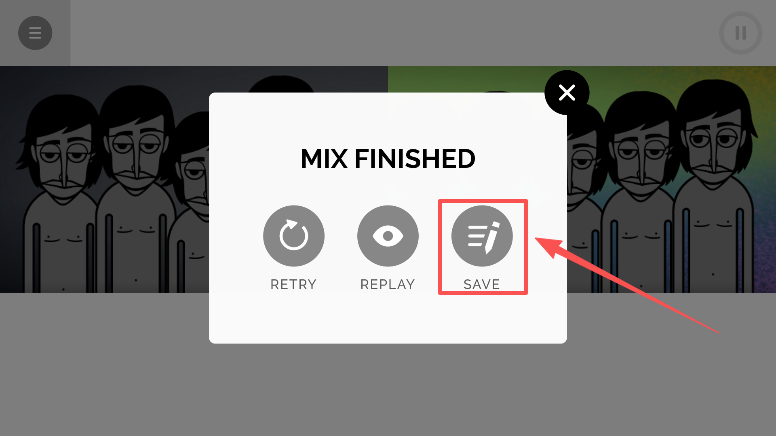The height and width of the screenshot is (436, 776).
Task: Select the second character in the dark panel
Action: coord(136,189)
